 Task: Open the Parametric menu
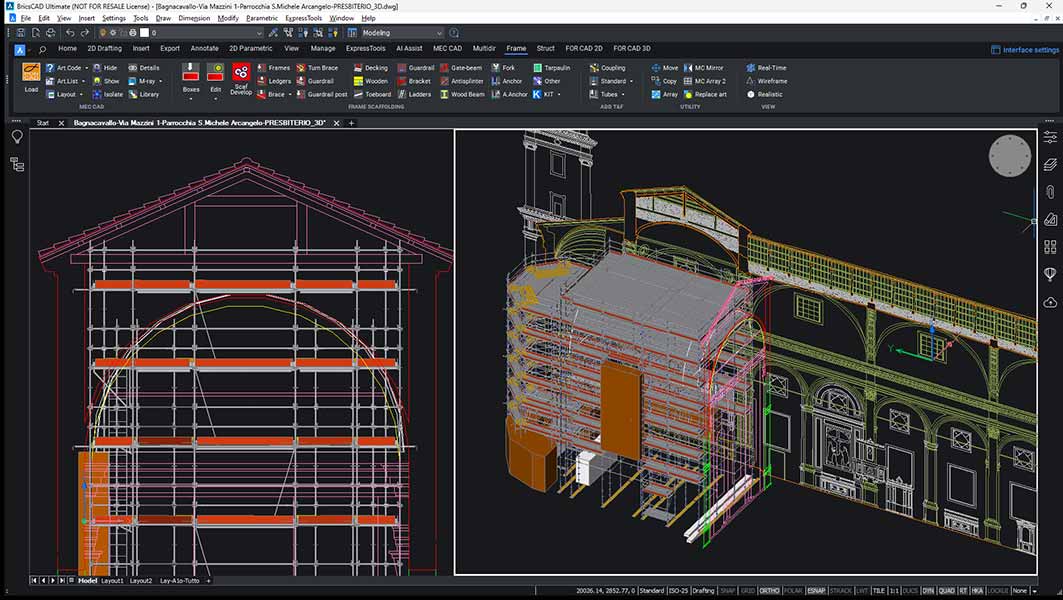click(x=262, y=18)
